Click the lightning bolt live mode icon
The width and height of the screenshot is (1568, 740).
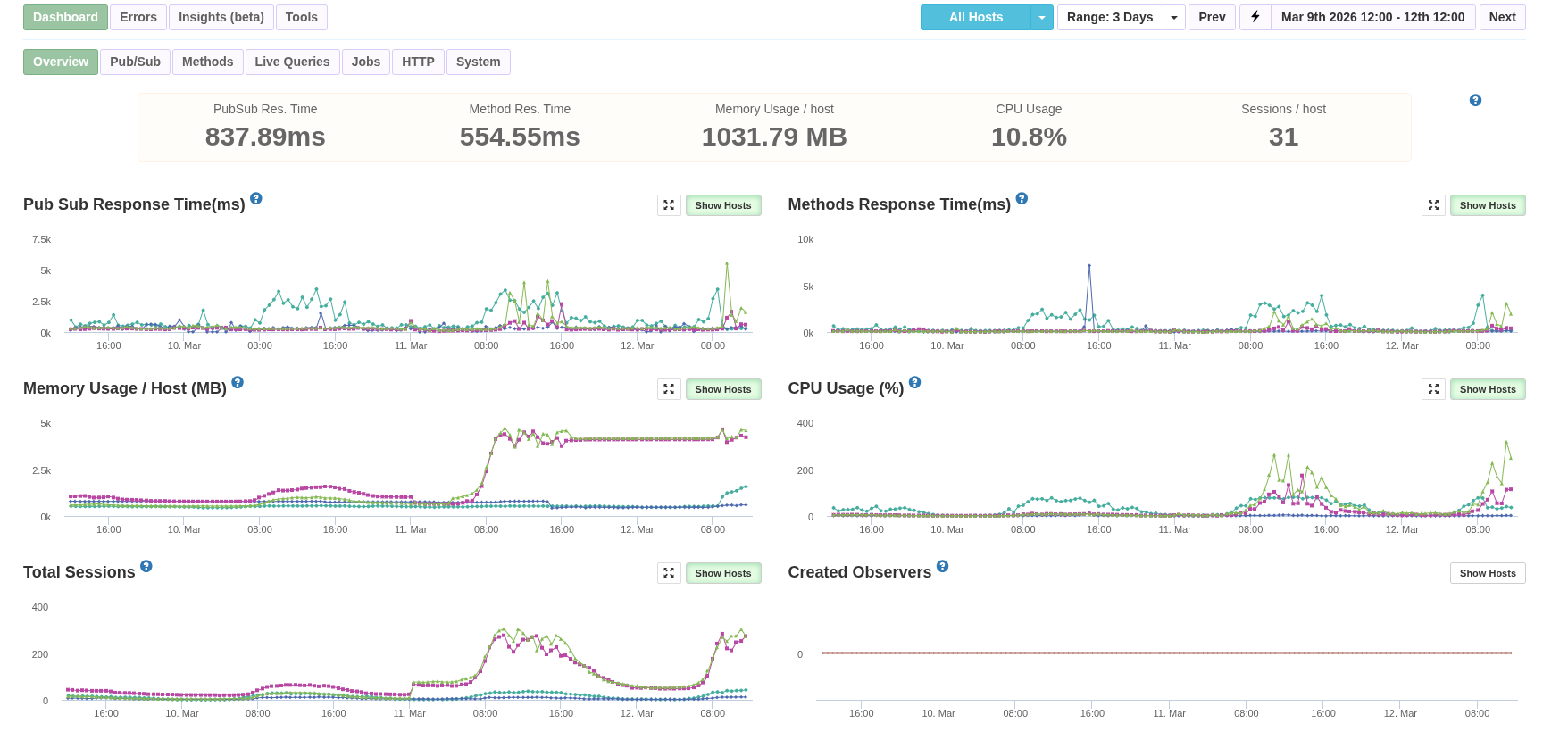click(x=1255, y=17)
